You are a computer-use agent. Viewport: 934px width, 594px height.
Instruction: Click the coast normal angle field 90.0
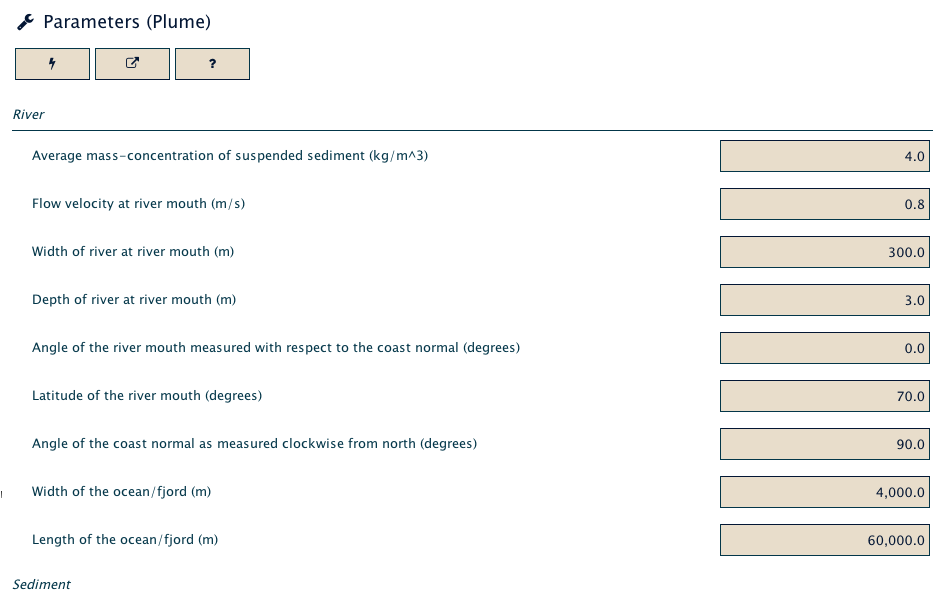click(x=824, y=444)
